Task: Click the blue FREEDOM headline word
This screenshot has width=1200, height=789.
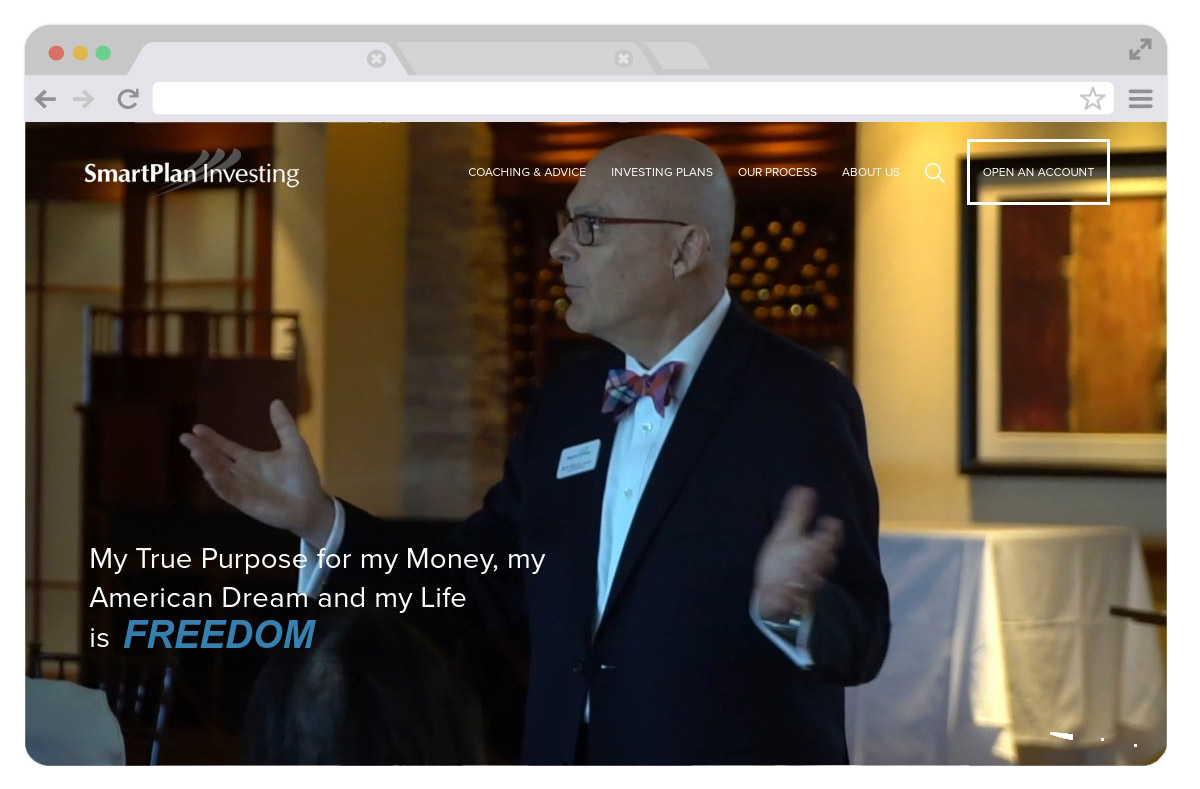Action: pos(219,635)
